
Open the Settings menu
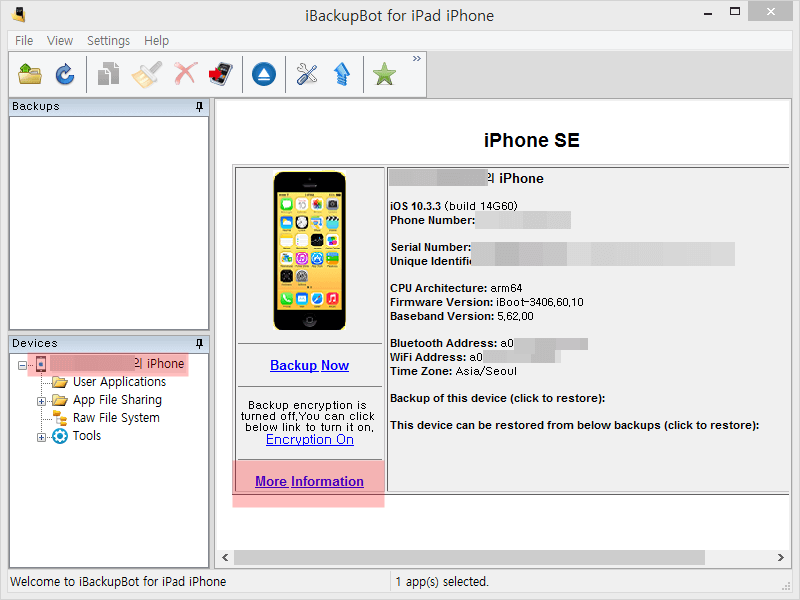click(x=108, y=41)
